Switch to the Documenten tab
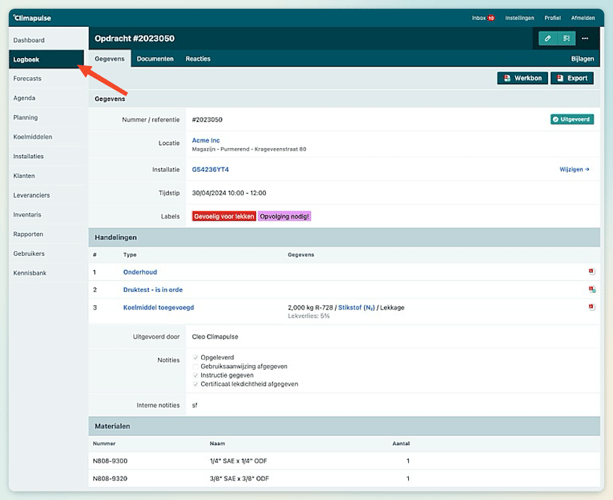Viewport: 613px width, 500px height. (x=155, y=59)
